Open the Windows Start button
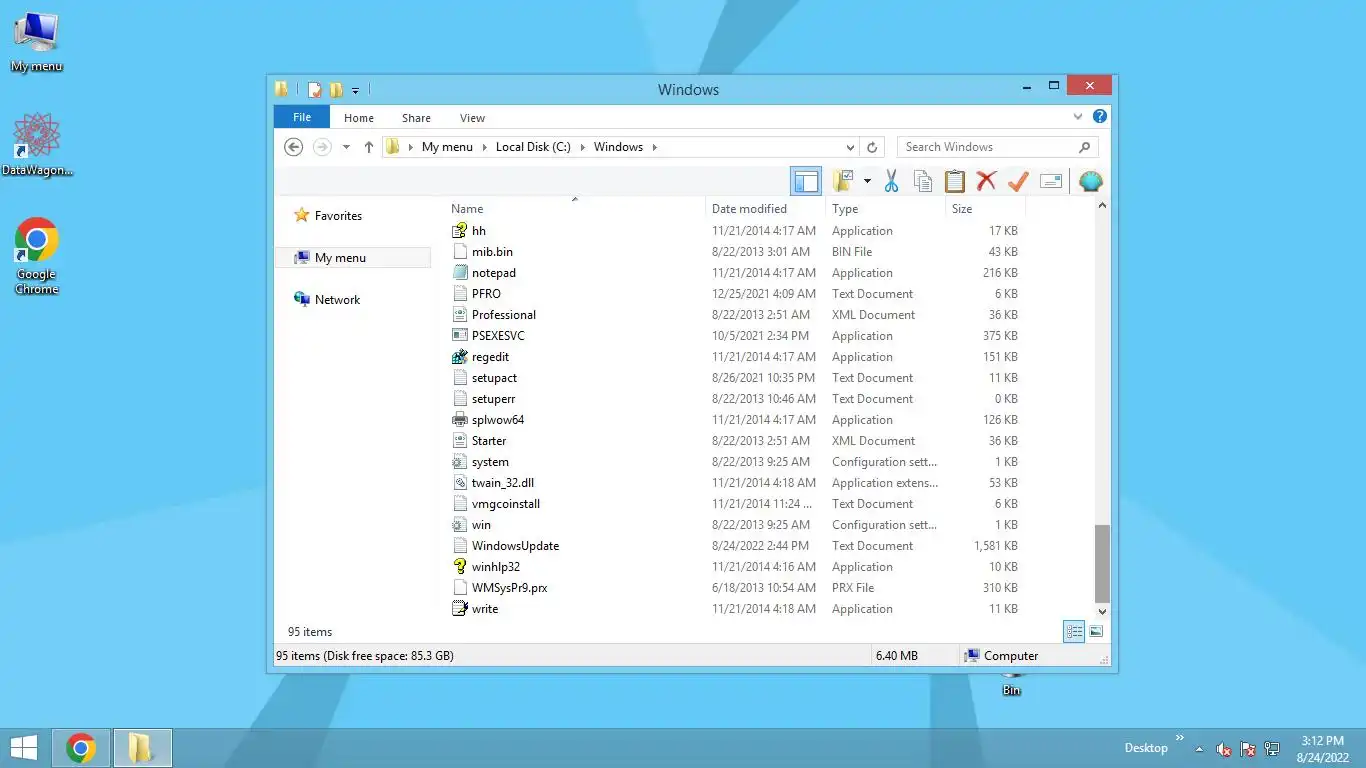1366x768 pixels. pyautogui.click(x=23, y=748)
